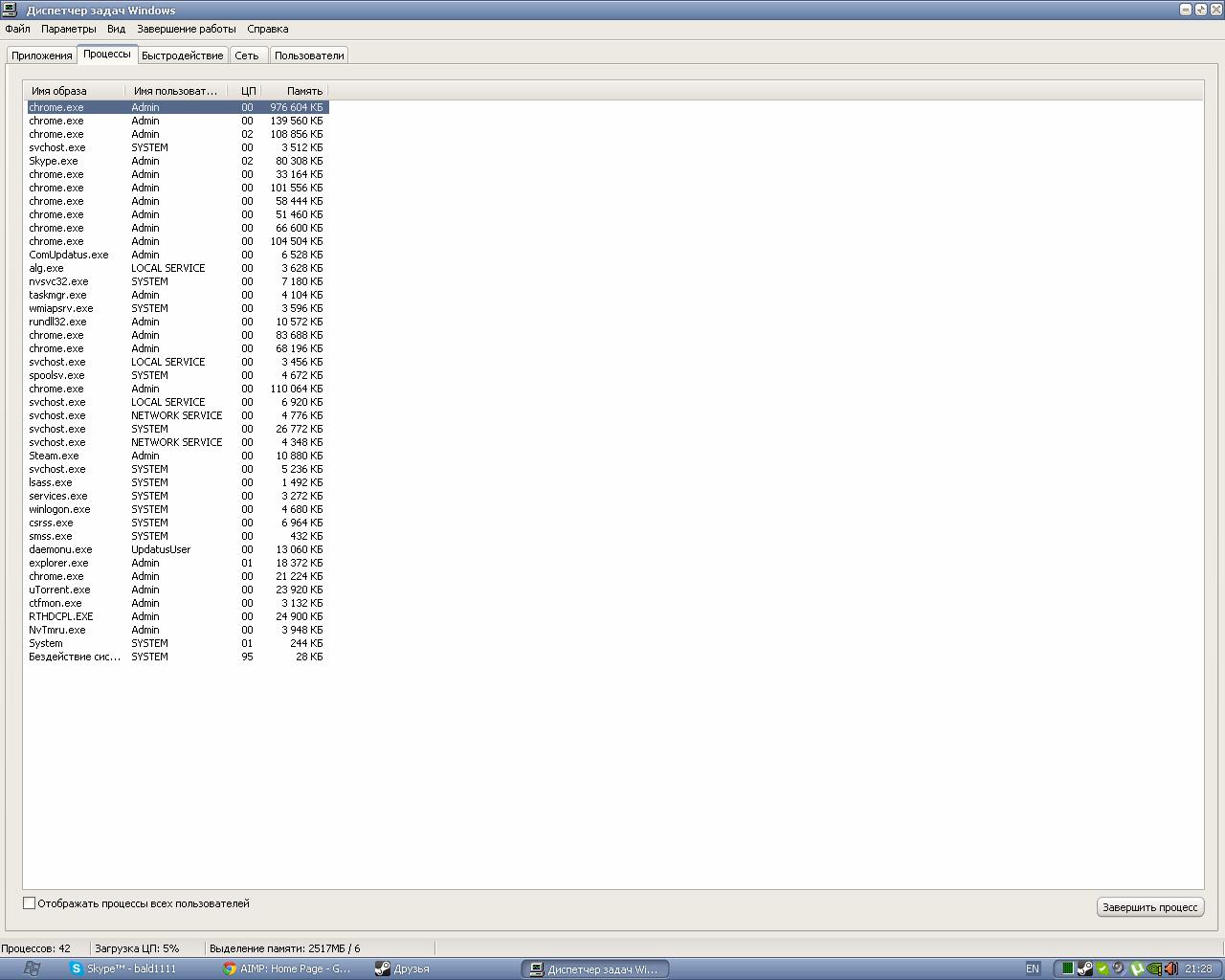
Task: Click the gray speaker-shaped tray icon
Action: coord(1118,969)
